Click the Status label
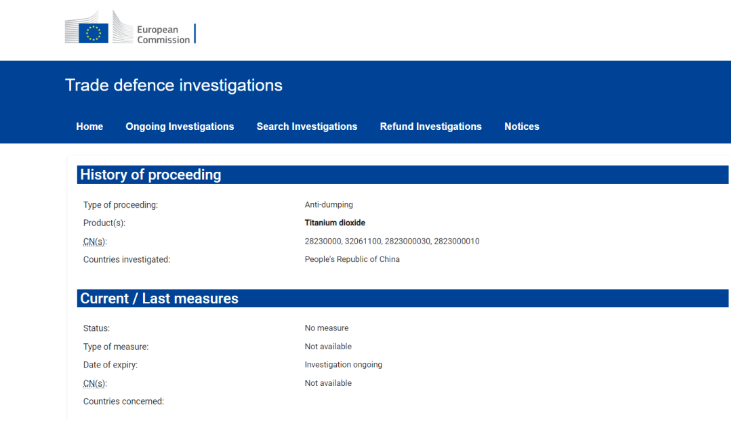Image resolution: width=731 pixels, height=442 pixels. click(x=96, y=328)
